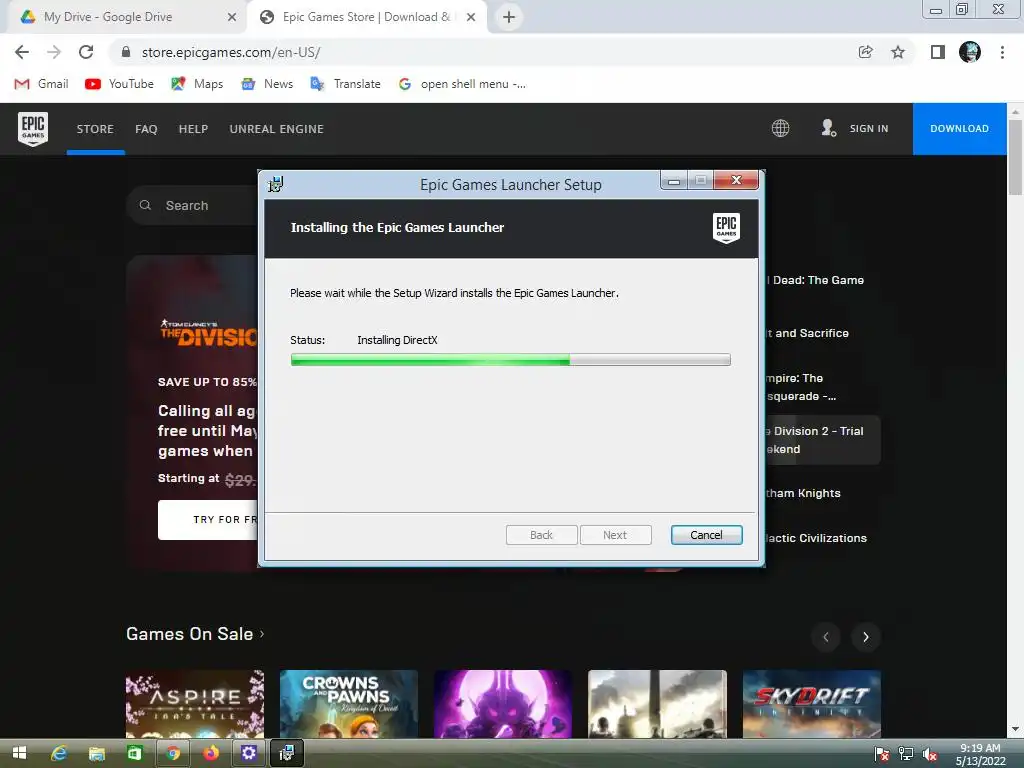The image size is (1024, 768).
Task: Open the HELP navigation item
Action: [x=193, y=129]
